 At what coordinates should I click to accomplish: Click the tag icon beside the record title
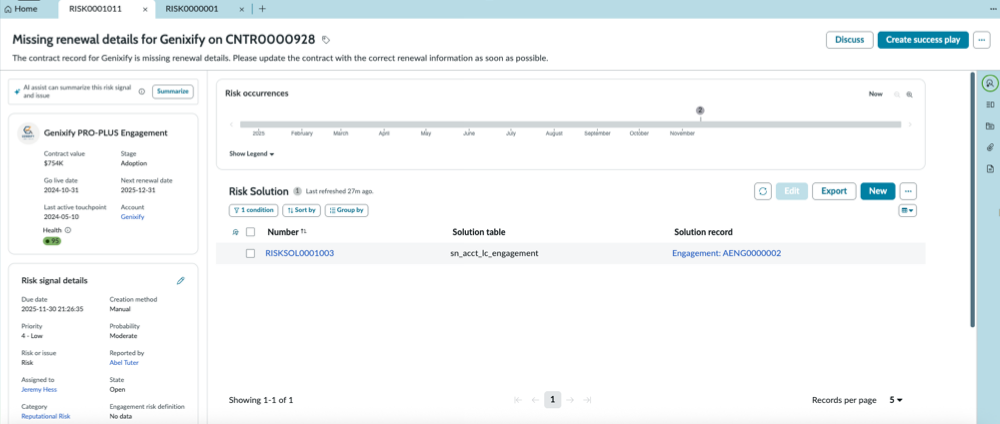coord(325,40)
